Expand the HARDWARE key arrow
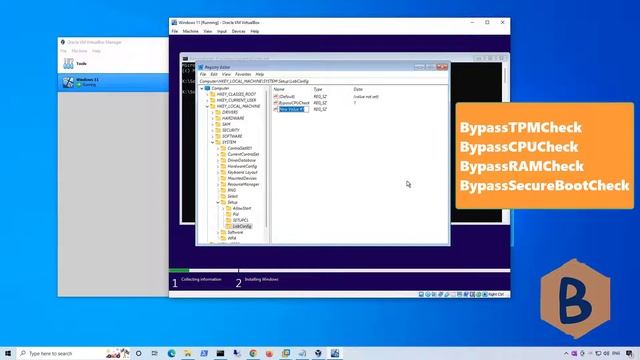Image resolution: width=640 pixels, height=360 pixels. pyautogui.click(x=212, y=118)
